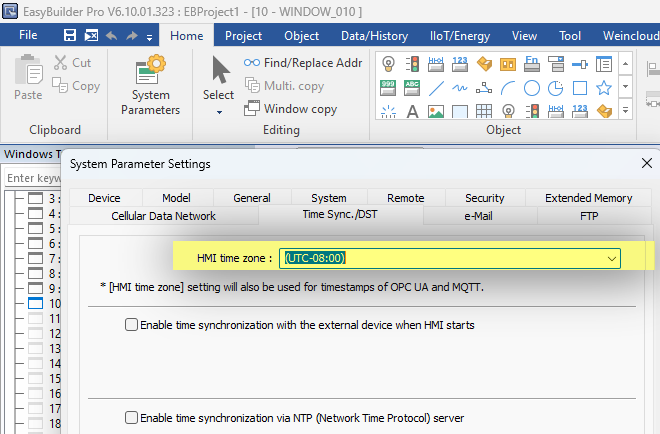Insert a Multi-State Switch (orange panel) object
Image resolution: width=660 pixels, height=434 pixels.
(x=508, y=64)
